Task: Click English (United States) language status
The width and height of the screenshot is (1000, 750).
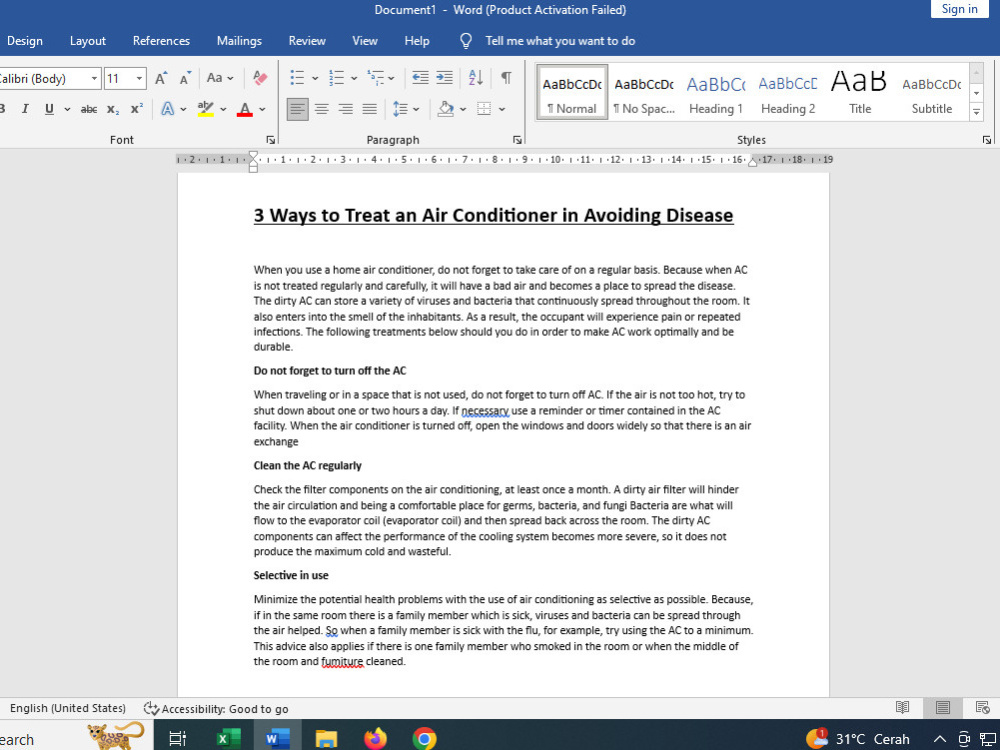Action: [68, 708]
